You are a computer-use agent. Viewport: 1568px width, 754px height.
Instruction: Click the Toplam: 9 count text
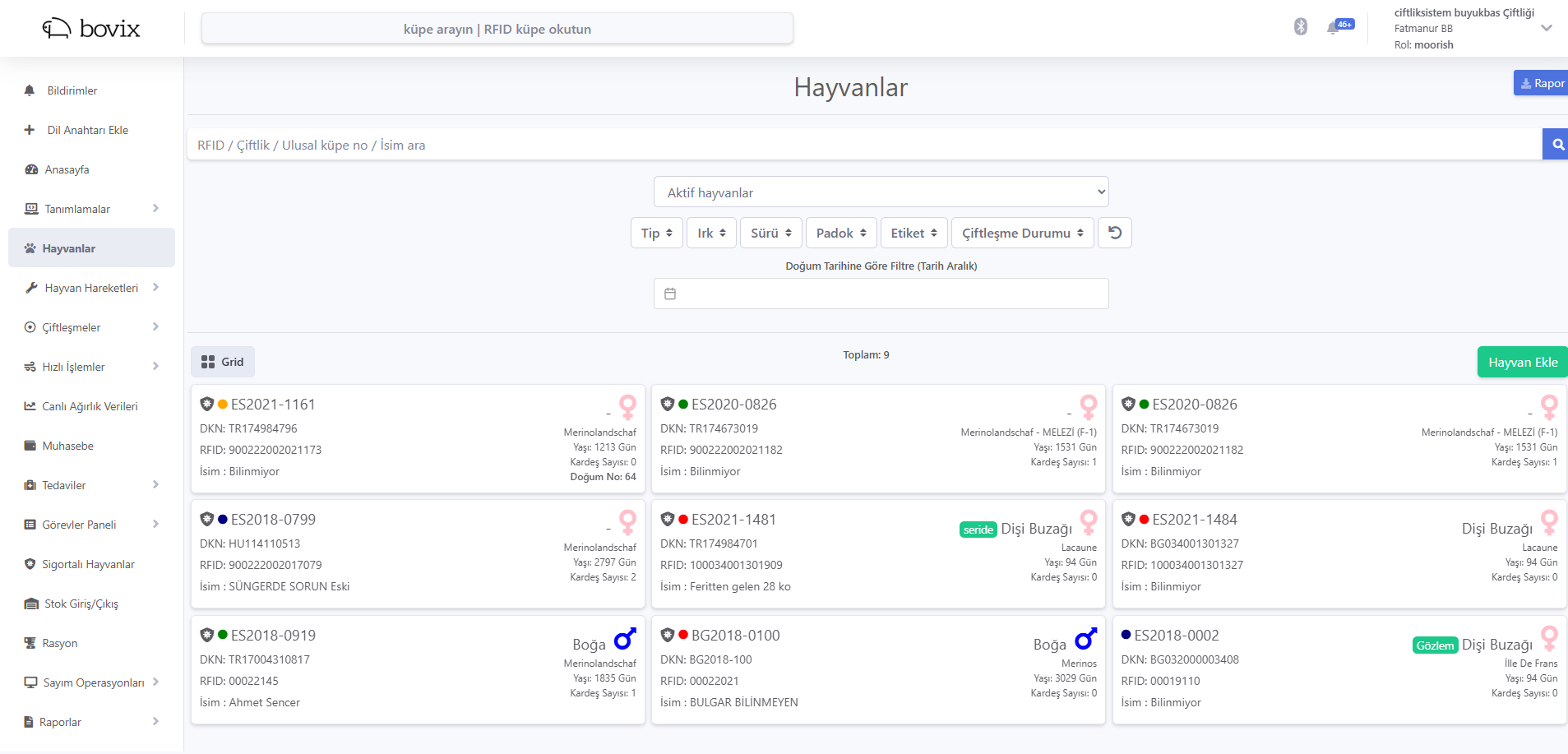[866, 355]
